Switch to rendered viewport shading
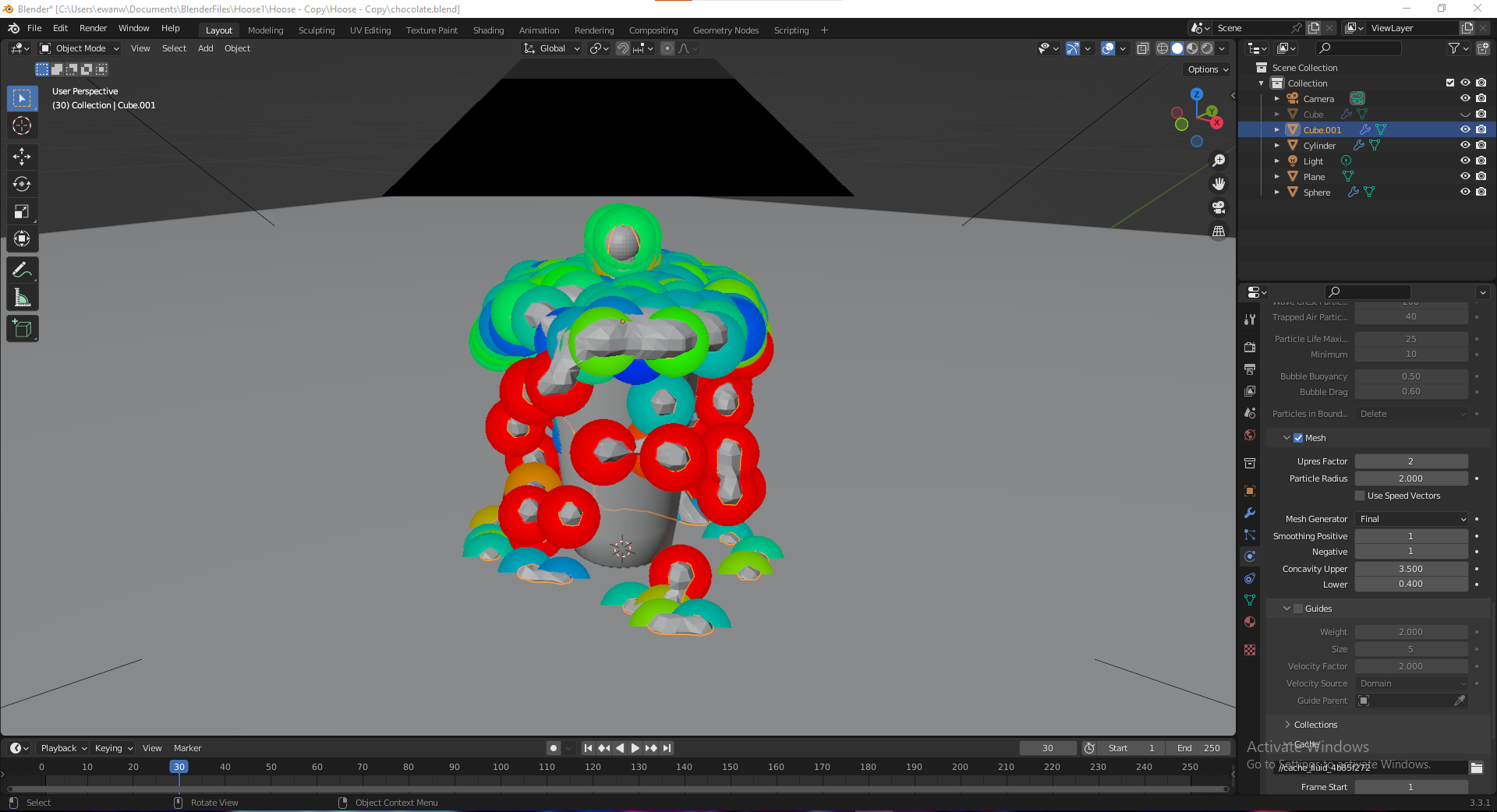 click(x=1207, y=48)
